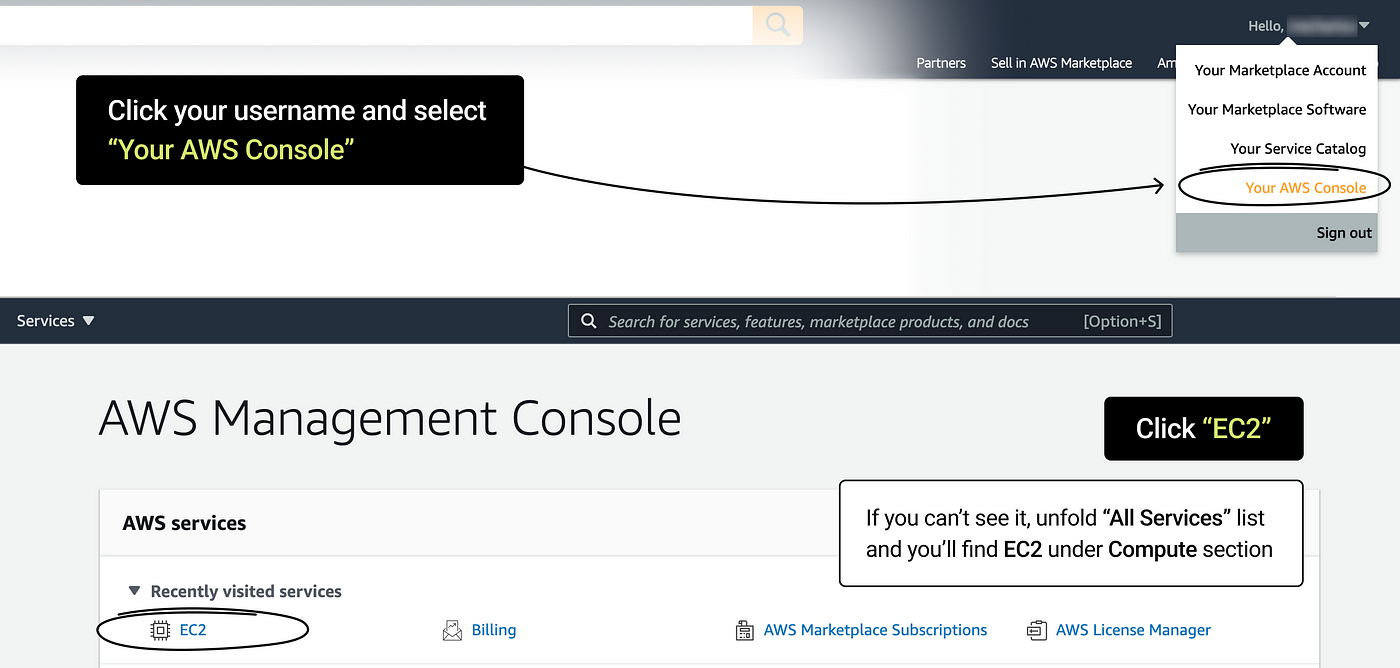Open the Partners link
Viewport: 1400px width, 668px height.
(x=941, y=63)
